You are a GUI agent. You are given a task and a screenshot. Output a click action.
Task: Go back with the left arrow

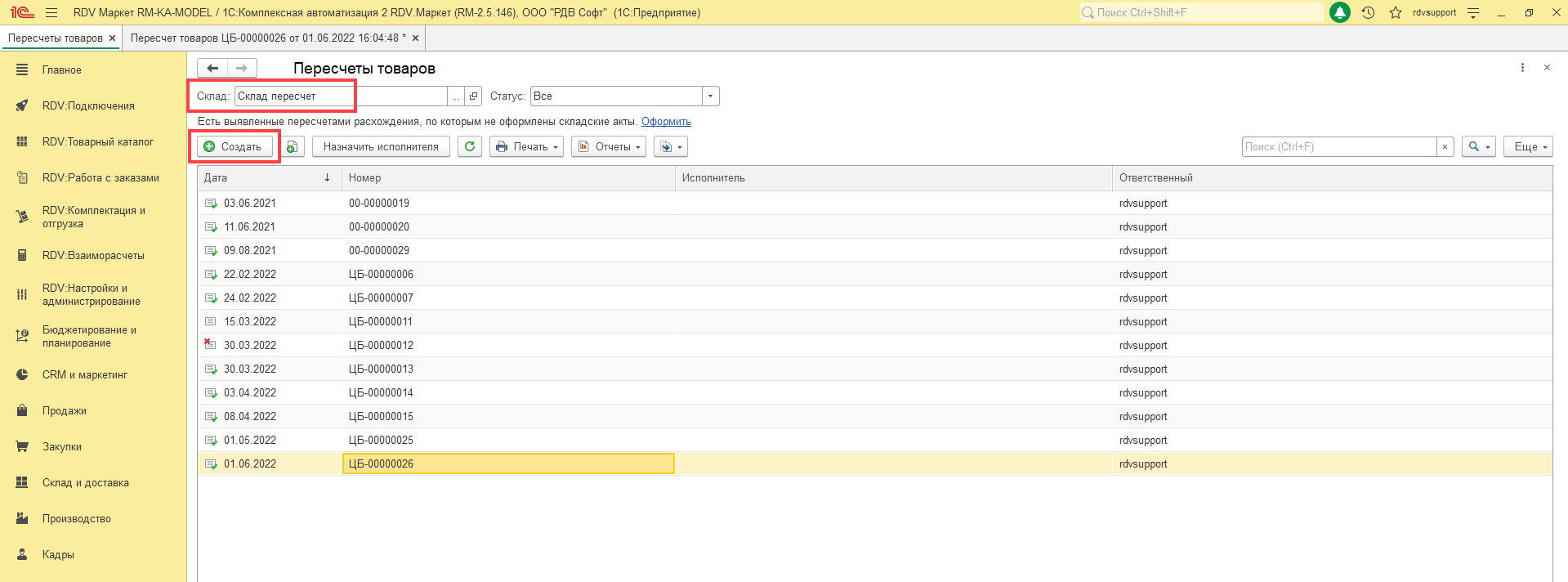coord(212,68)
